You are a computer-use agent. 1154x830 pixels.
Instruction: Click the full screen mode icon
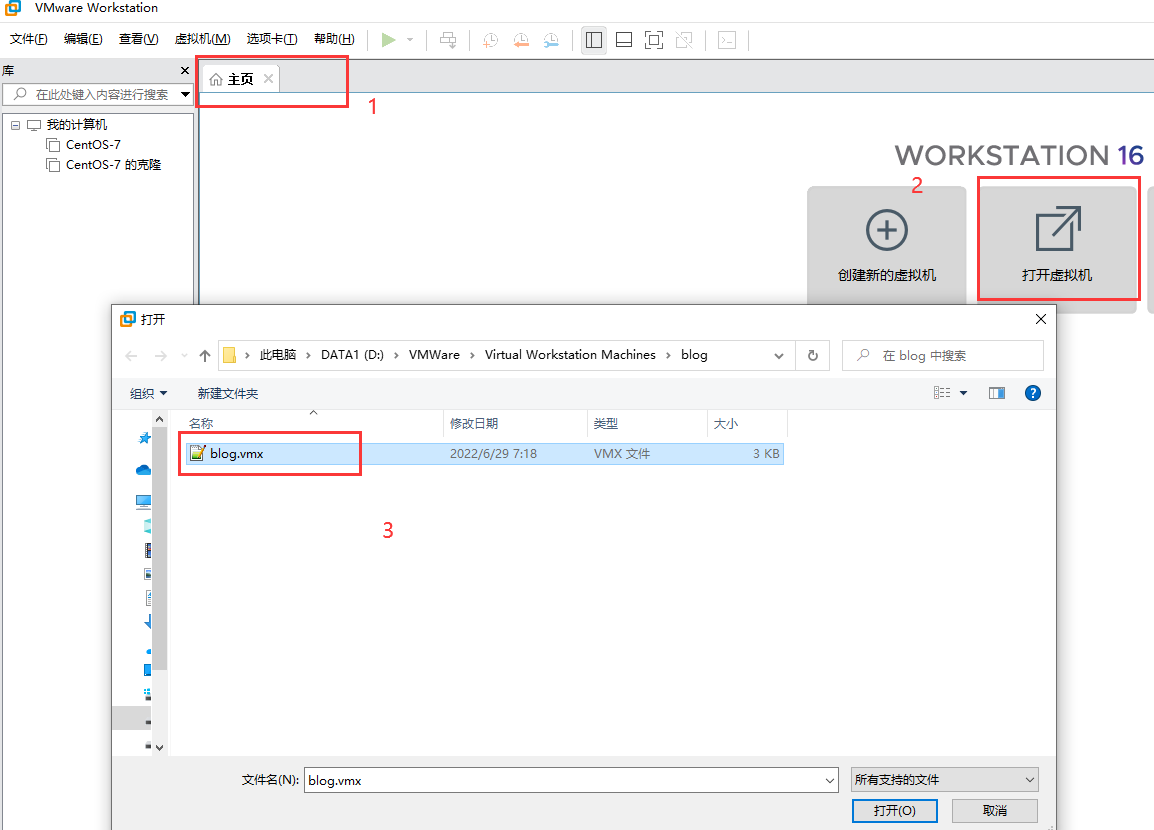(x=654, y=40)
